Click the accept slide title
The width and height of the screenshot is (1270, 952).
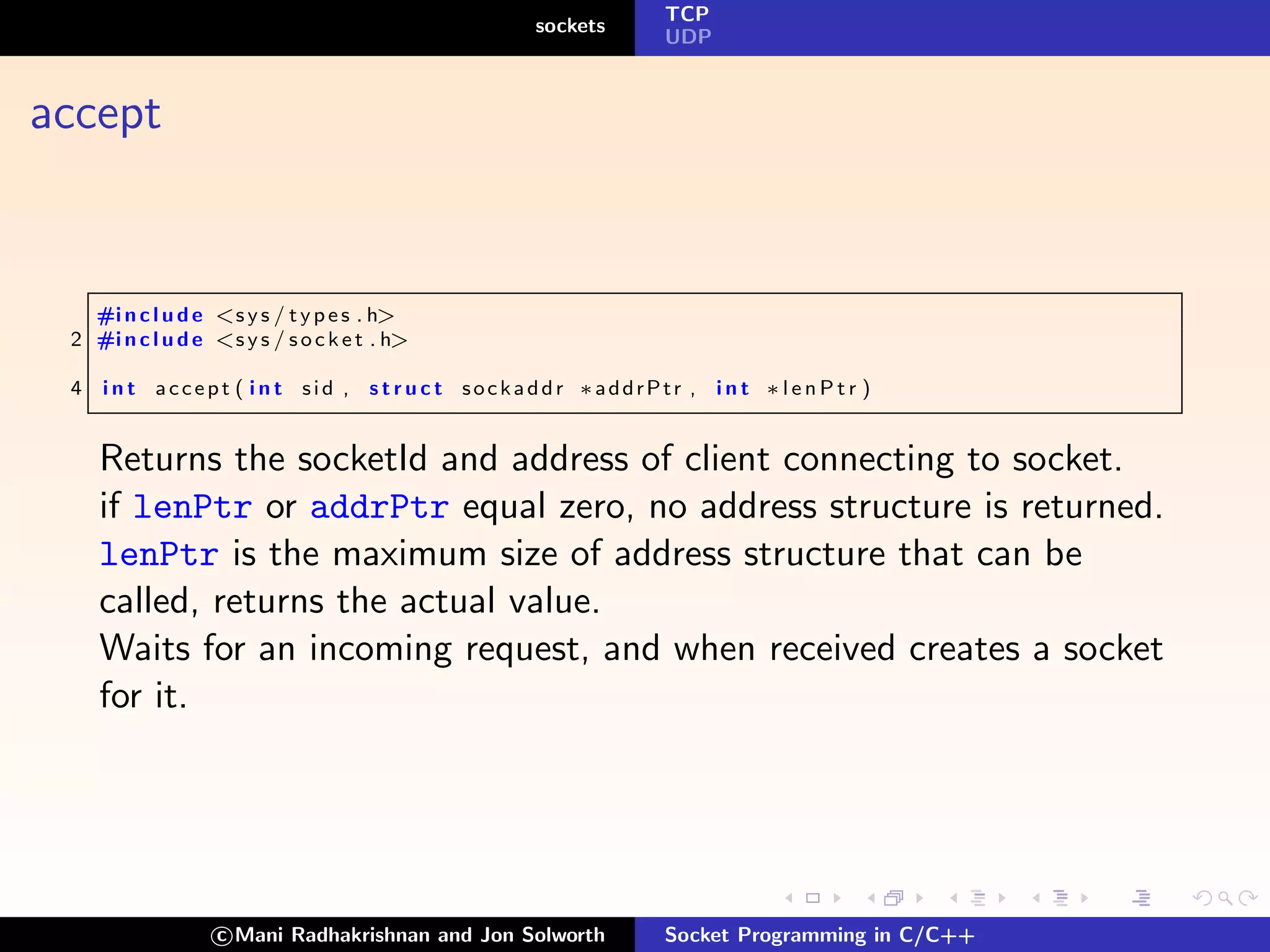click(95, 115)
